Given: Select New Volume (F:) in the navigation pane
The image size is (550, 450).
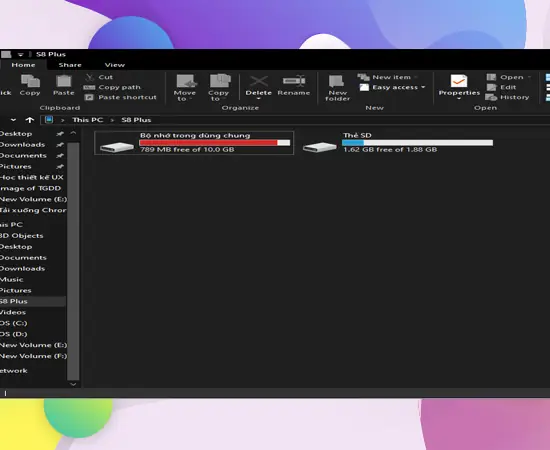Looking at the screenshot, I should (33, 356).
